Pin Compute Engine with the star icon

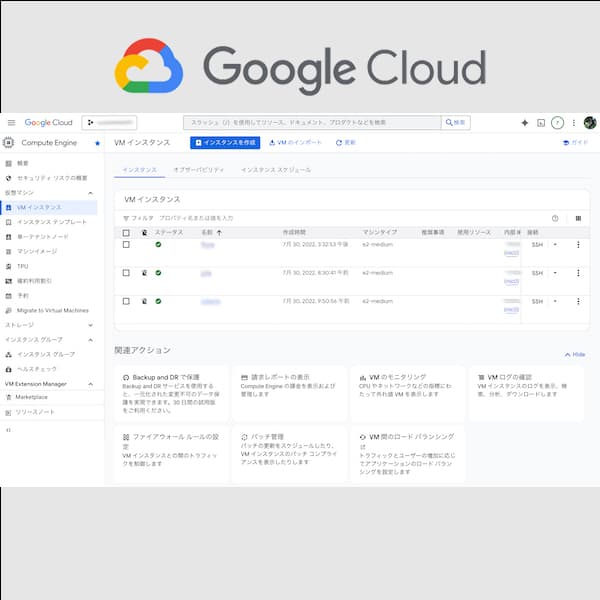(x=97, y=144)
